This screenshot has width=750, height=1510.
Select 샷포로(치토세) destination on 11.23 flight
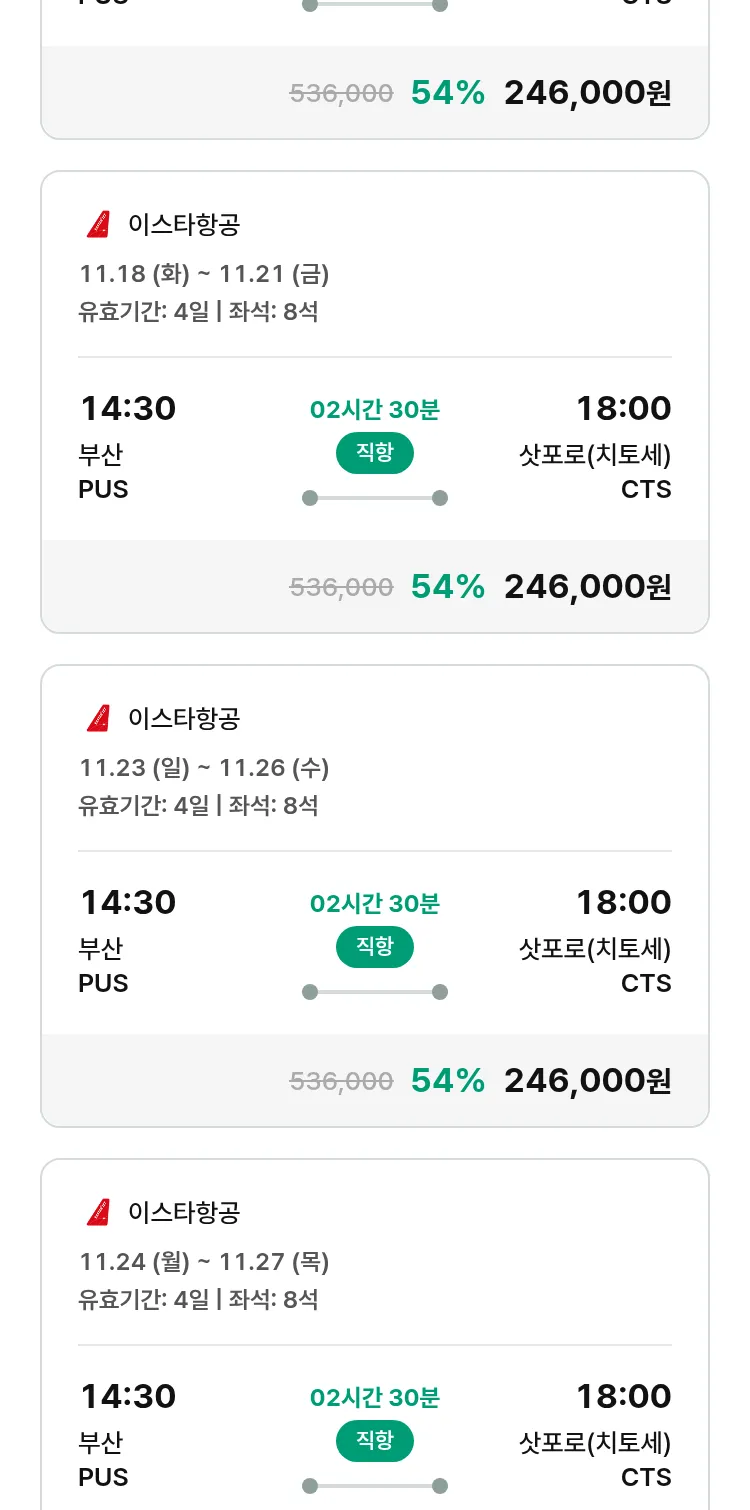pyautogui.click(x=595, y=949)
